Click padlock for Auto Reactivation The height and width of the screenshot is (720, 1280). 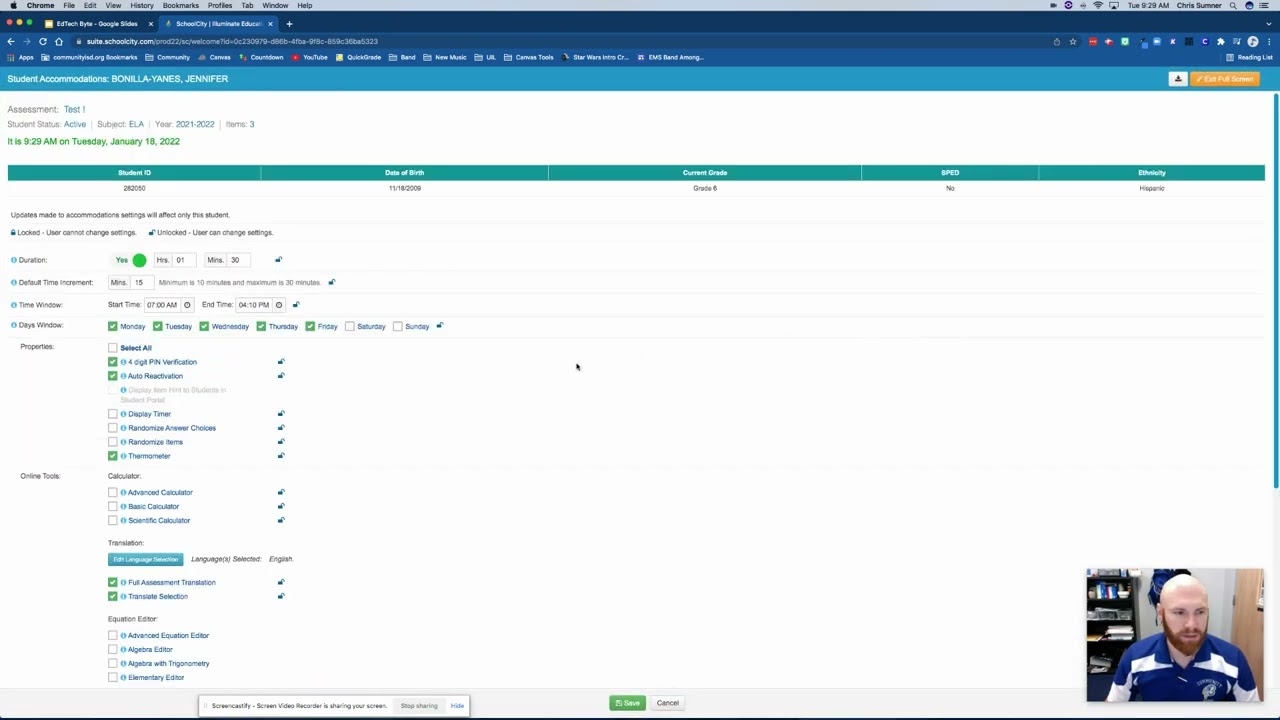pos(281,376)
